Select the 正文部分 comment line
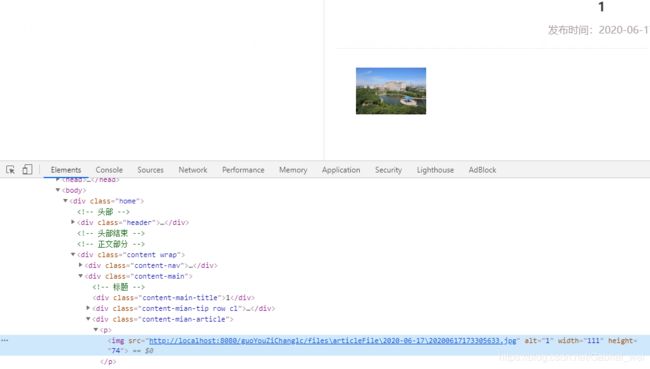650x369 pixels. (111, 244)
